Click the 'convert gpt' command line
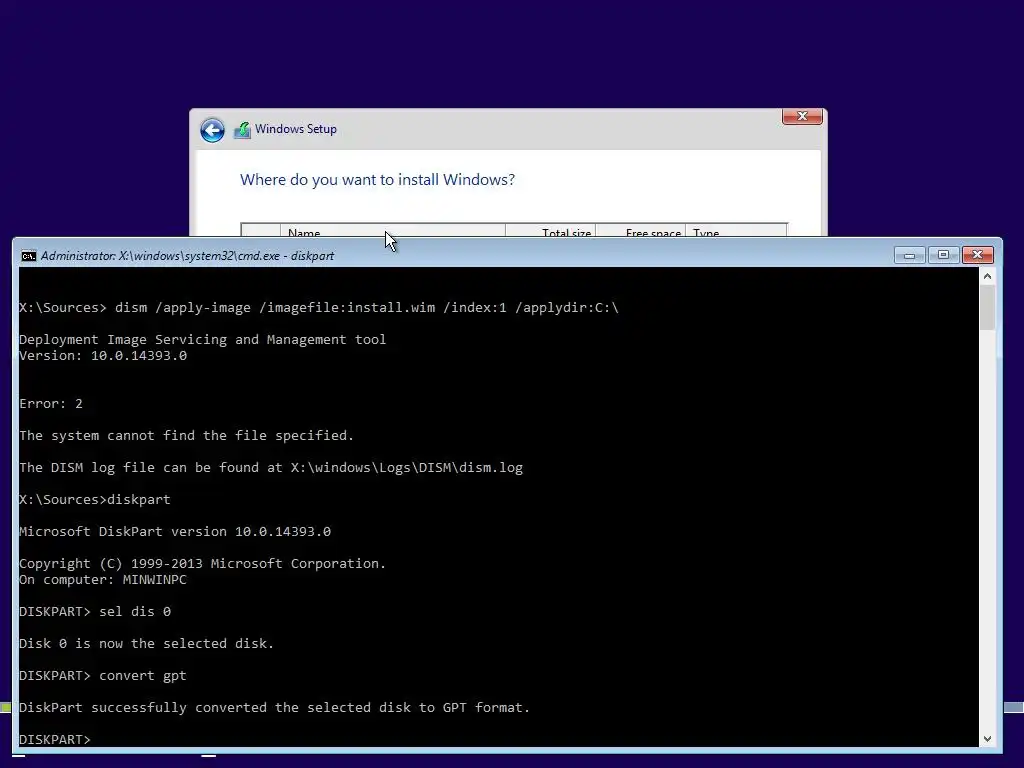 tap(103, 675)
